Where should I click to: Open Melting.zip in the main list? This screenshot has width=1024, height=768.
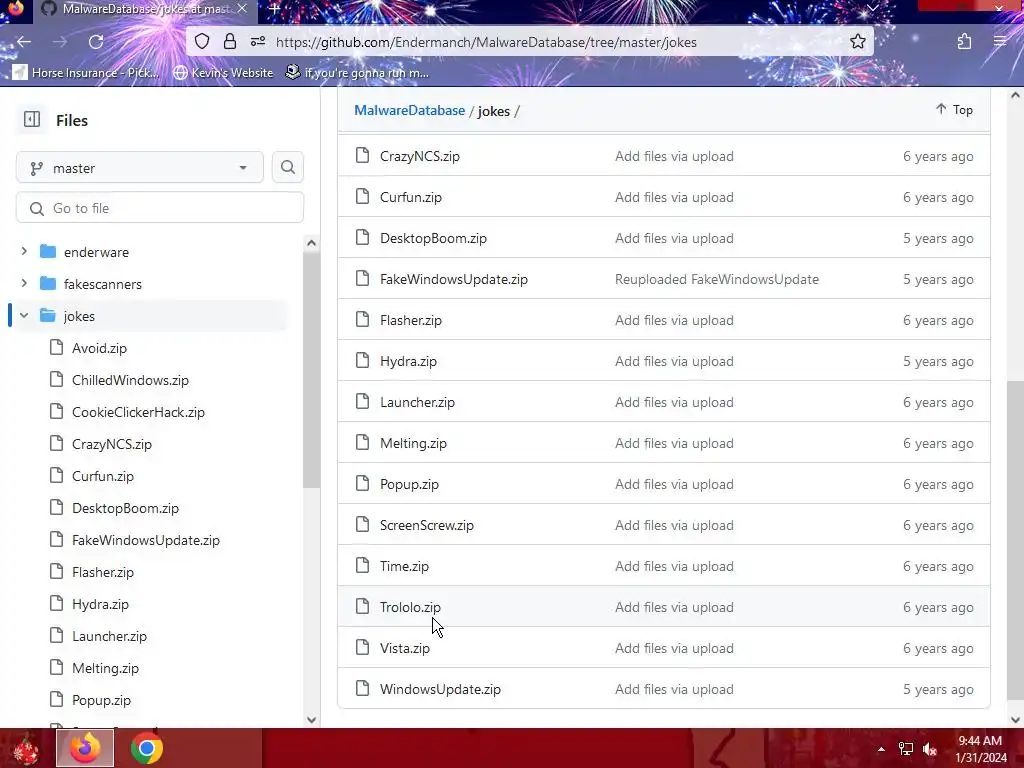pos(413,443)
